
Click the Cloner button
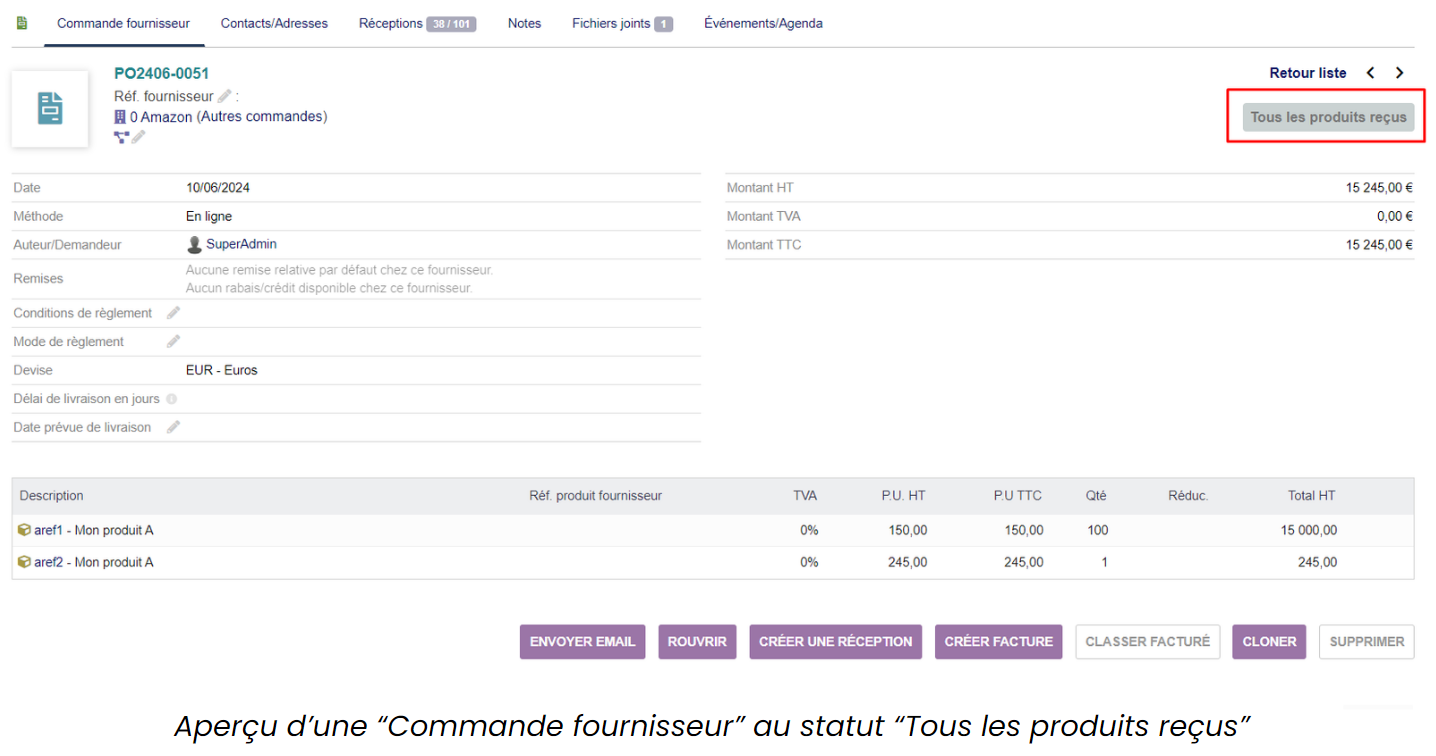(x=1270, y=642)
